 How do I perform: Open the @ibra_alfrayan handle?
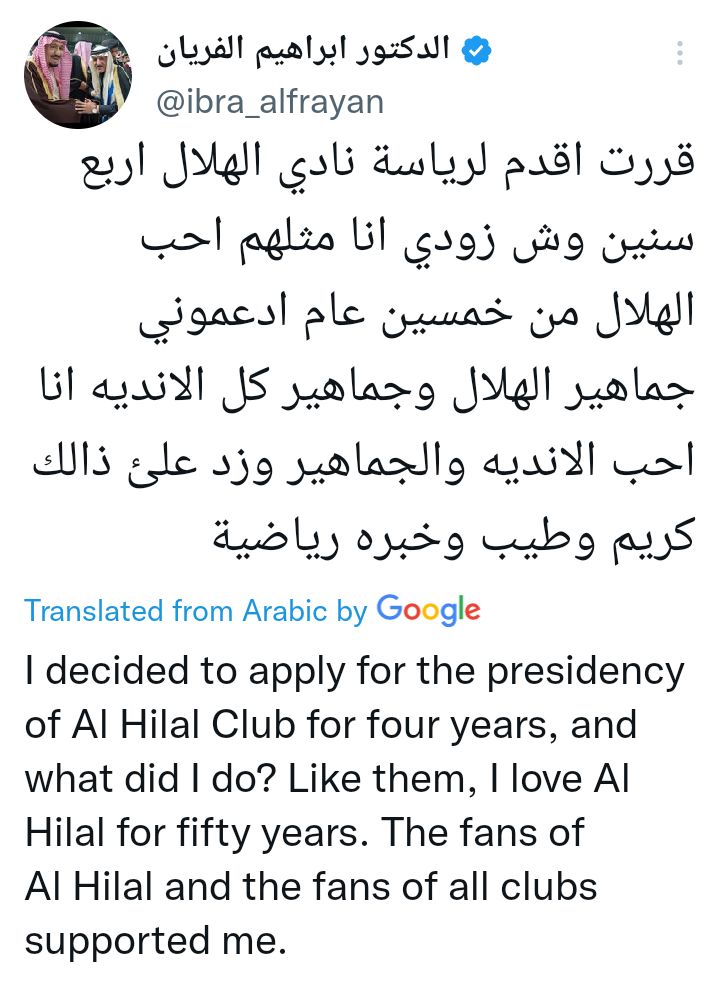pos(270,102)
